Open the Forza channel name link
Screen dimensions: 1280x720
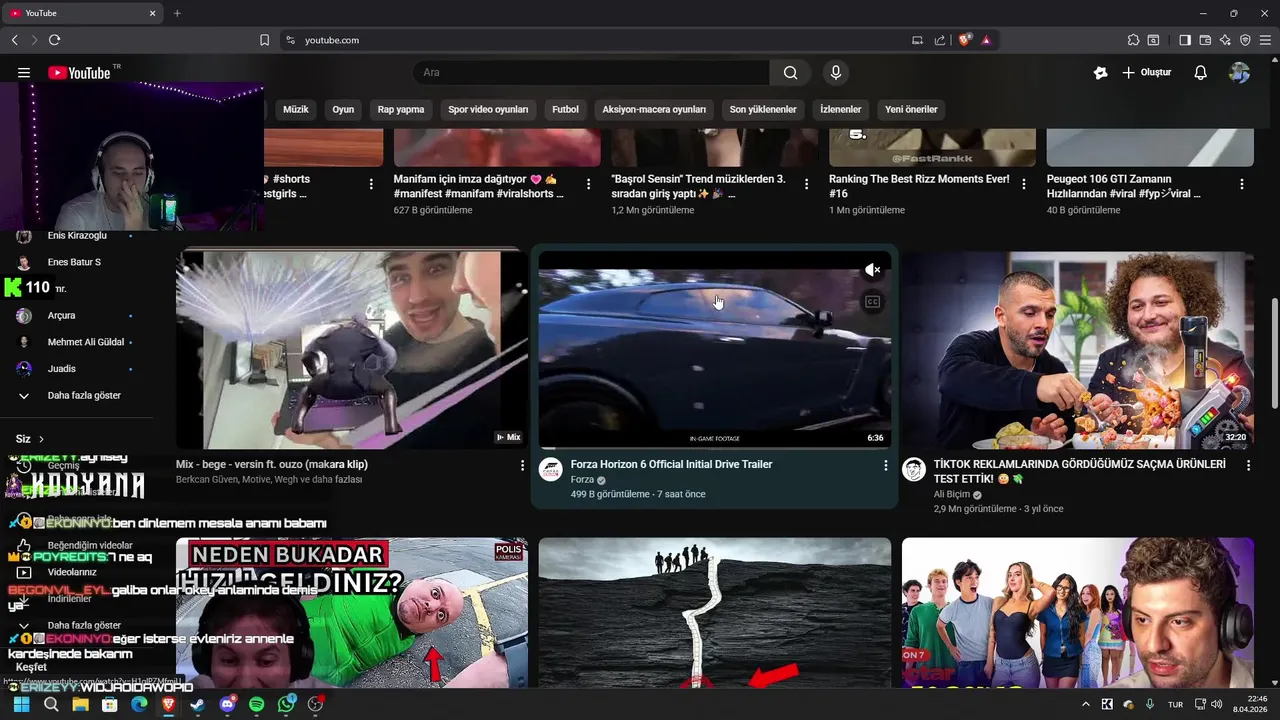click(x=582, y=480)
